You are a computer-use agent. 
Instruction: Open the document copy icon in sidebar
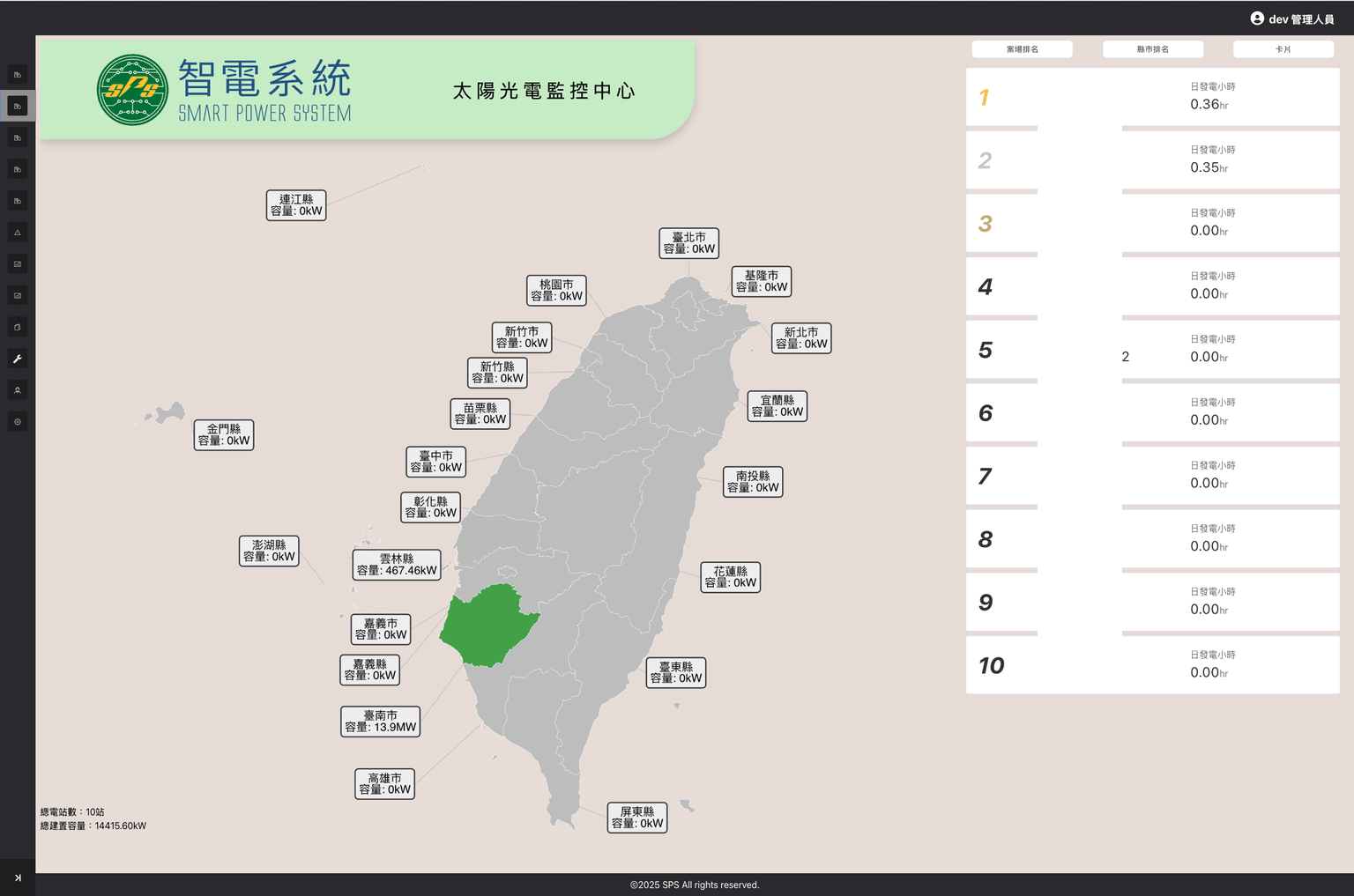pos(18,327)
